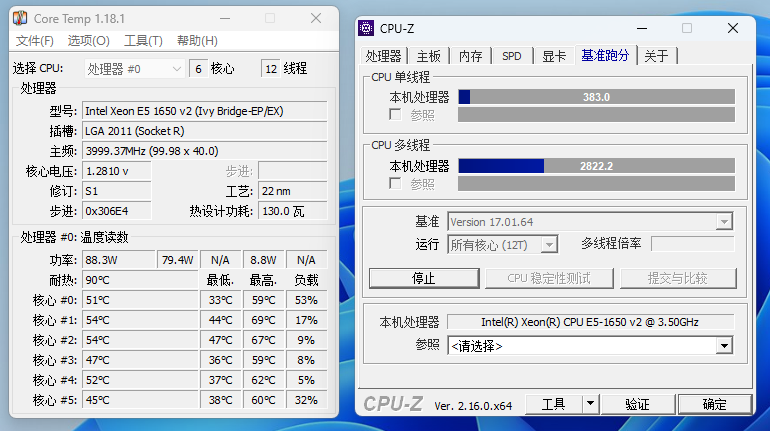
Task: Click the 耐热 value 90°C
Action: tap(140, 280)
